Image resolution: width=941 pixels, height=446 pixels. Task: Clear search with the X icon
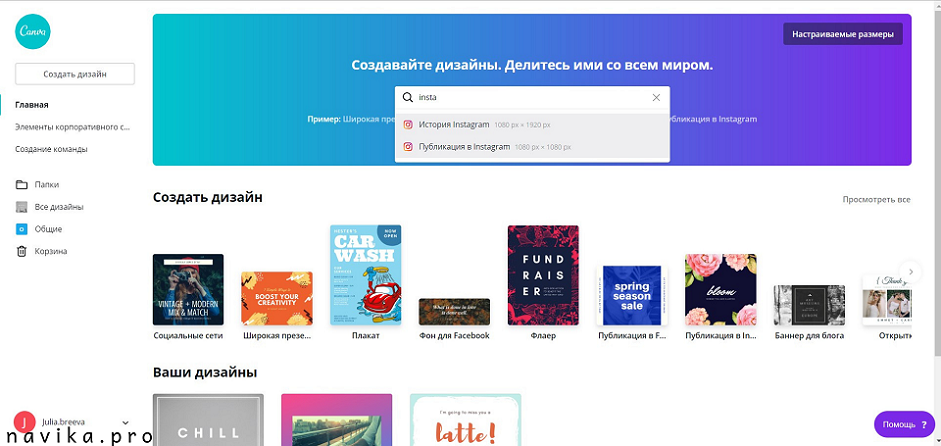656,98
